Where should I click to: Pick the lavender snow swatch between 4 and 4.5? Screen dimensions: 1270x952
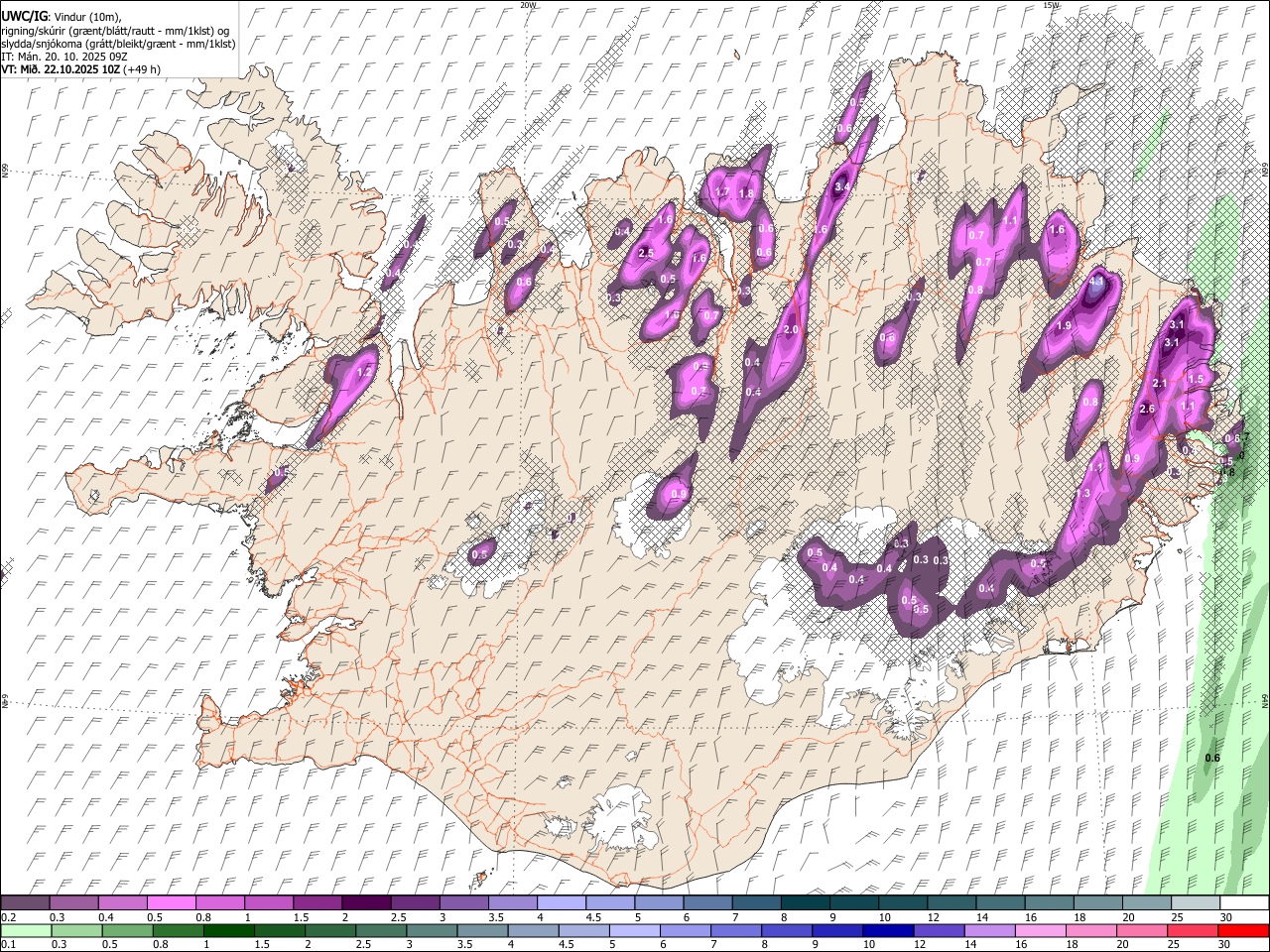coord(561,903)
